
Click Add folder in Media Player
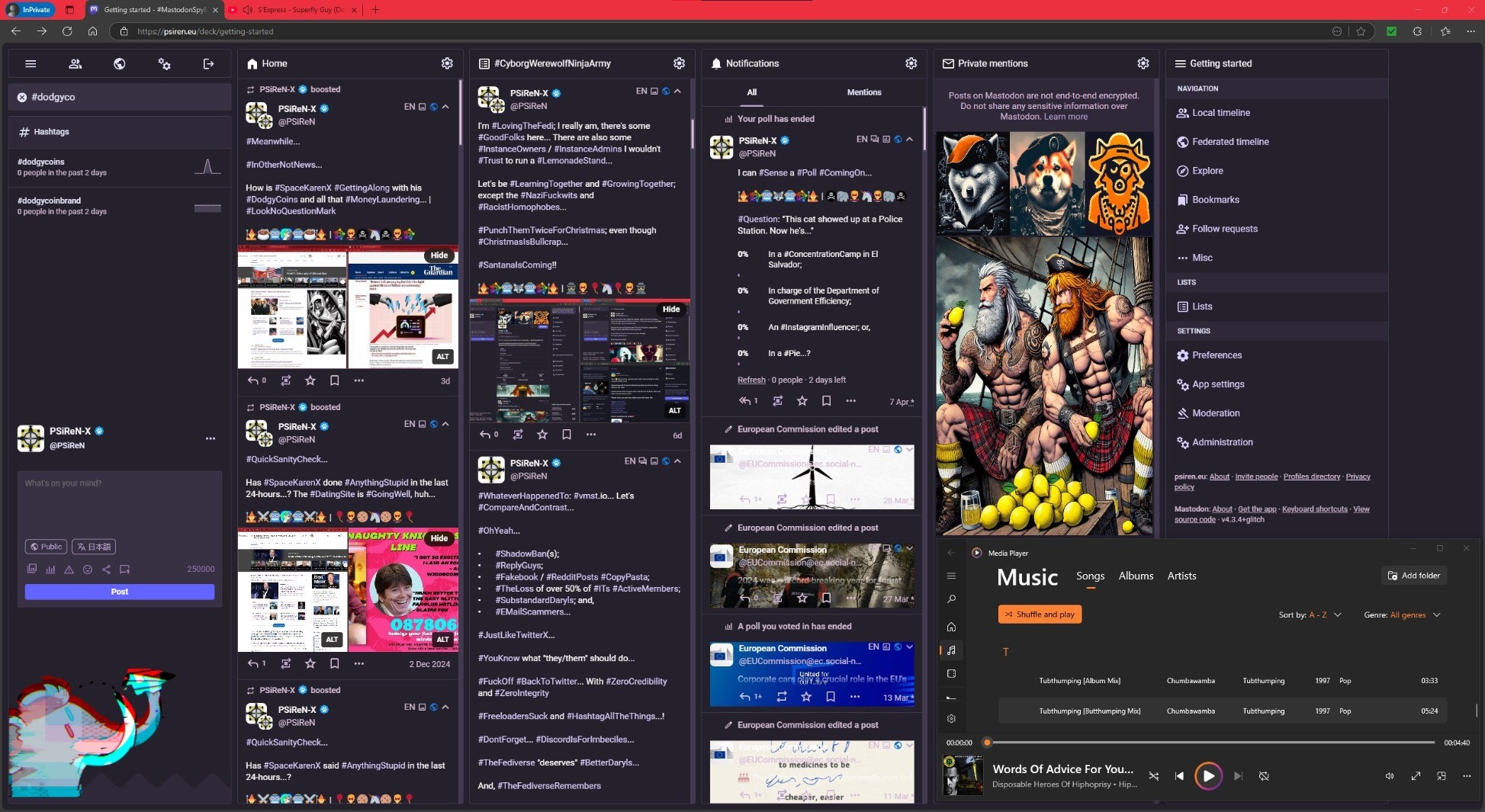coord(1414,576)
